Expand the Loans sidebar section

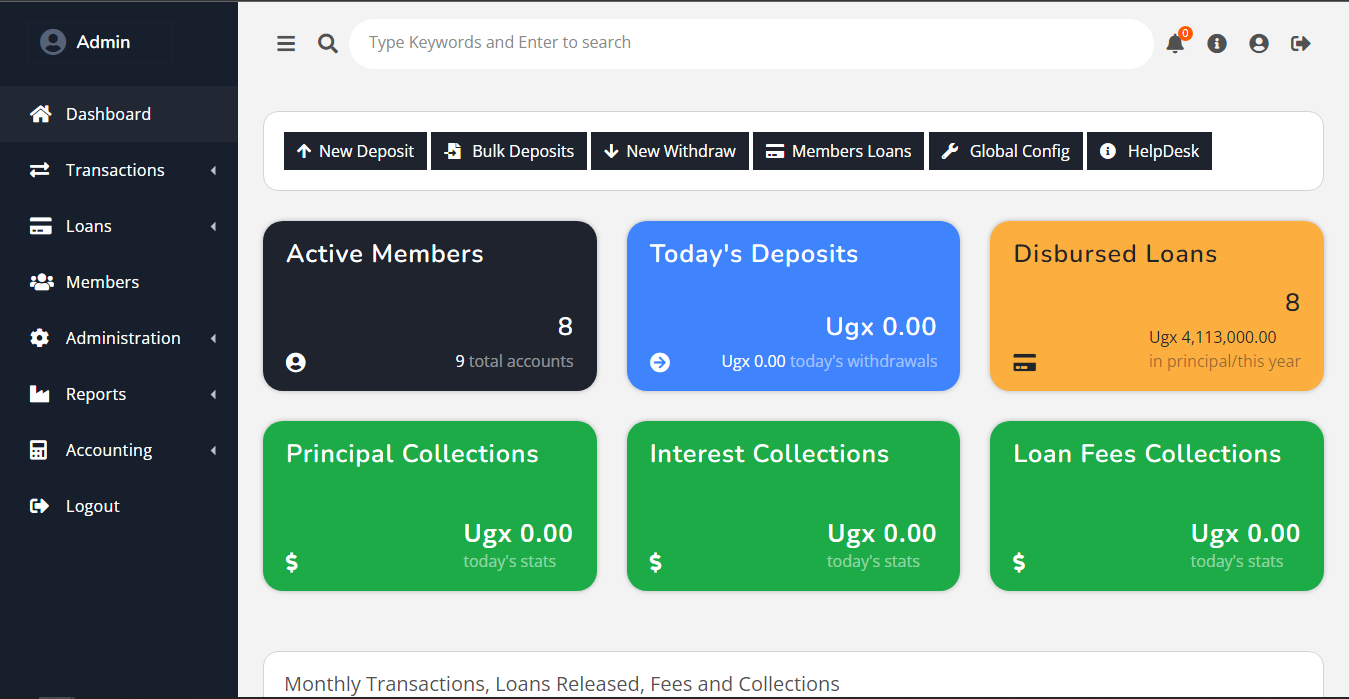click(88, 226)
